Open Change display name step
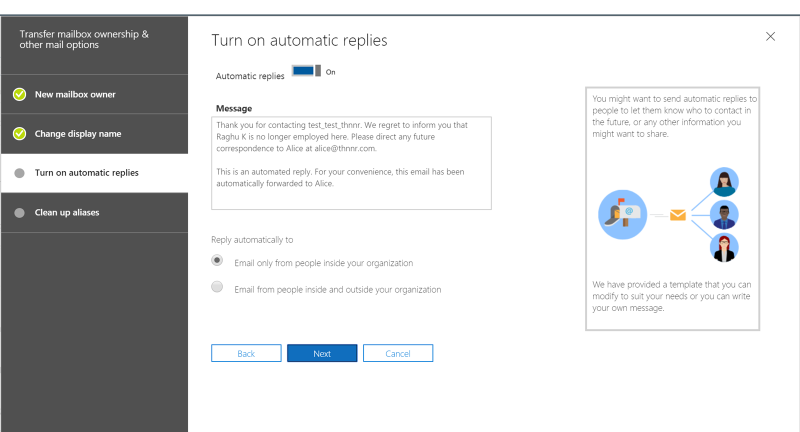800x432 pixels. point(78,133)
